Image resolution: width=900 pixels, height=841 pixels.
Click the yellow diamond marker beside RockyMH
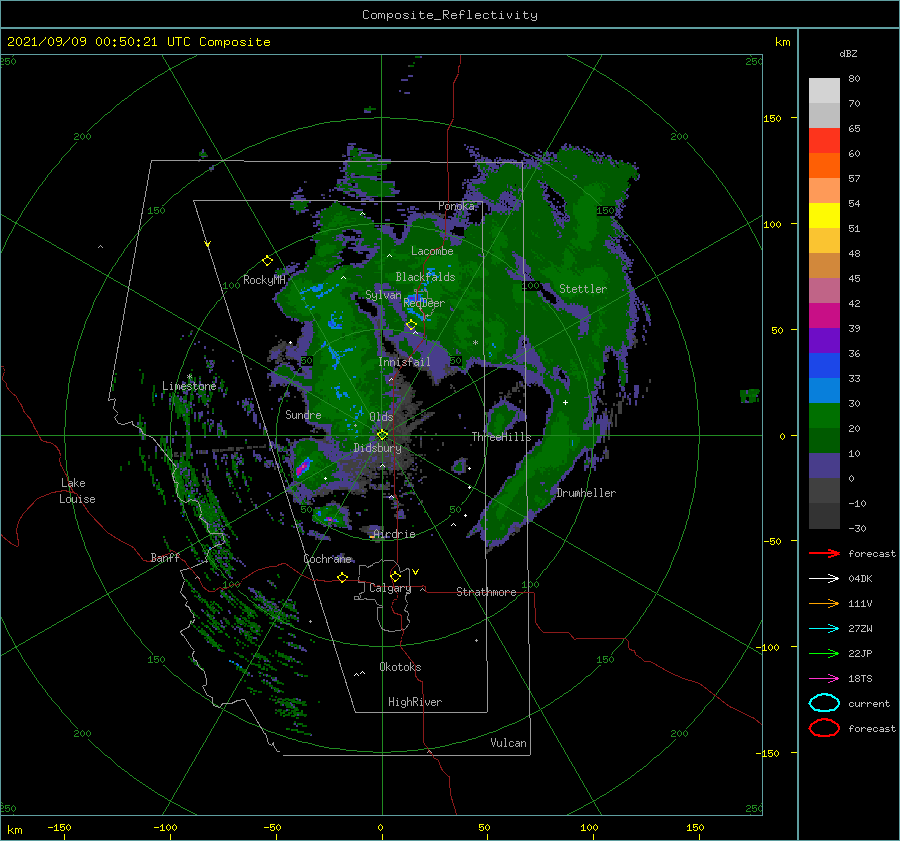(267, 261)
